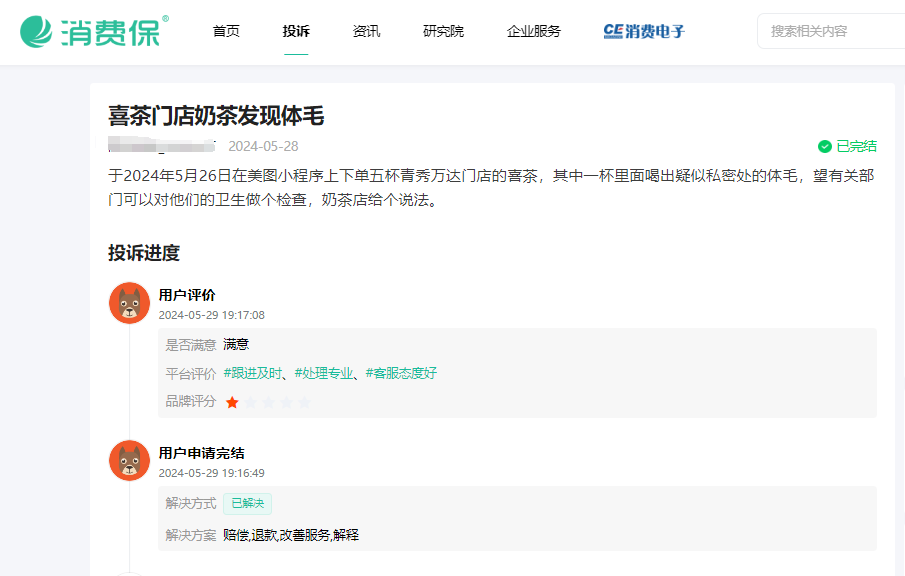This screenshot has height=576, width=905.
Task: Click the #跟进及时 tag
Action: pos(252,373)
